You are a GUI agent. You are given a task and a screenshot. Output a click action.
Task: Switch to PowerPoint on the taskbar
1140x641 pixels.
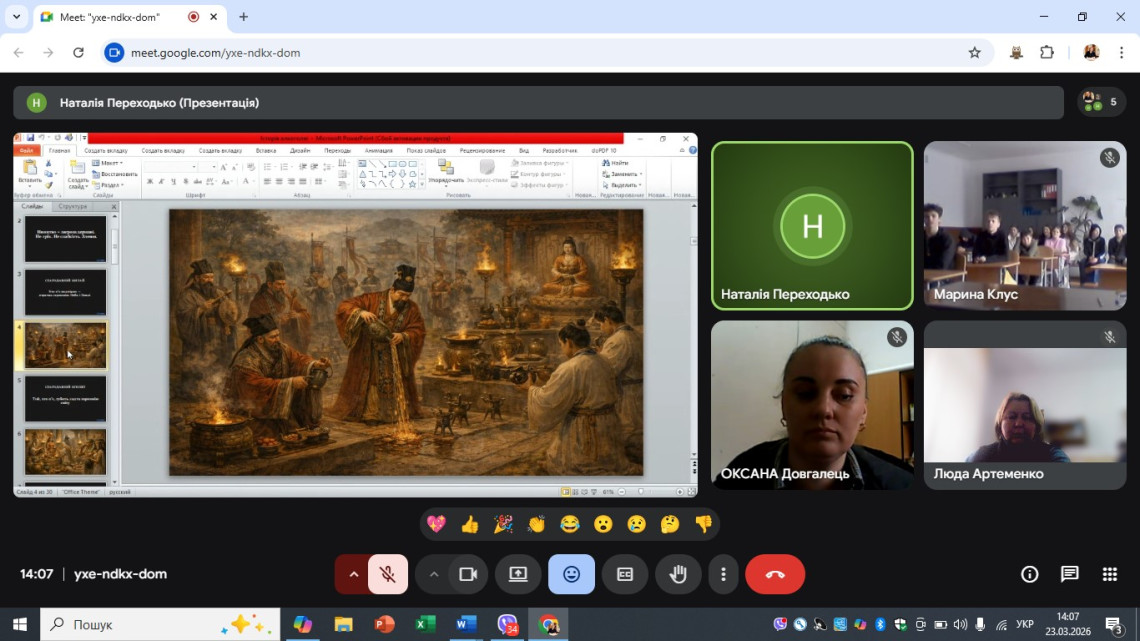pyautogui.click(x=384, y=624)
